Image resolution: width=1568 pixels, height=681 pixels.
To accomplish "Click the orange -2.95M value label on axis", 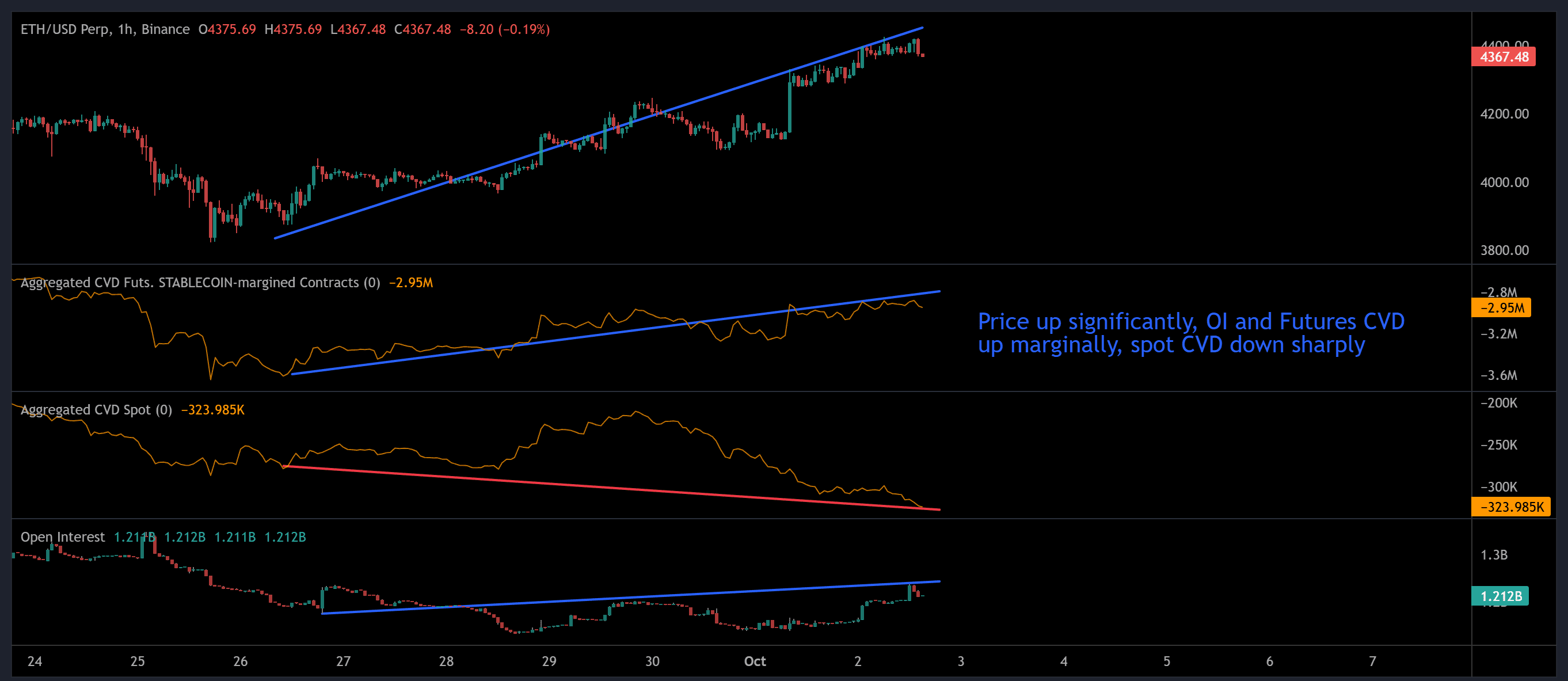I will coord(1501,308).
